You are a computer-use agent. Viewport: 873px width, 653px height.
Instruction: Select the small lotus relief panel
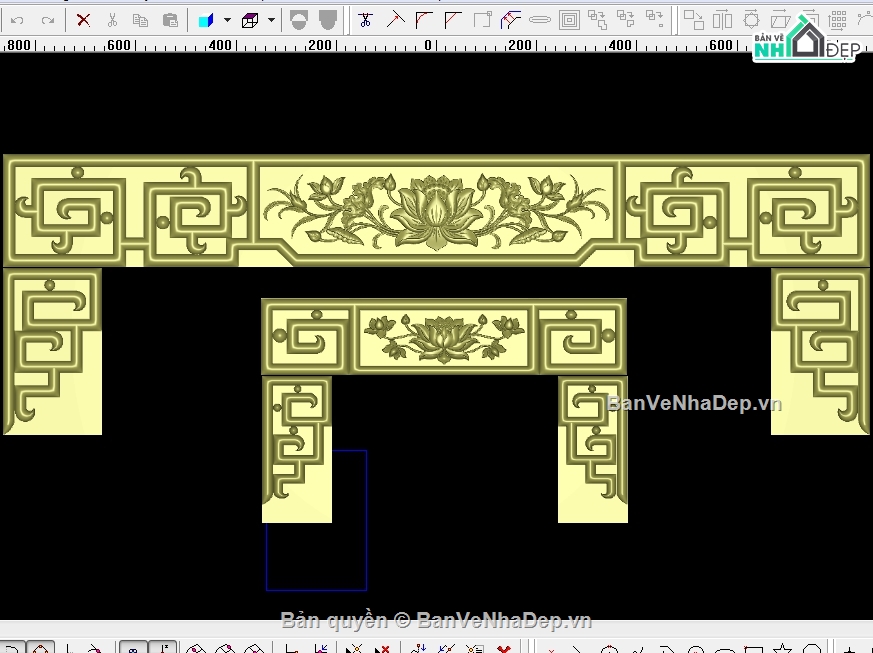tap(444, 337)
